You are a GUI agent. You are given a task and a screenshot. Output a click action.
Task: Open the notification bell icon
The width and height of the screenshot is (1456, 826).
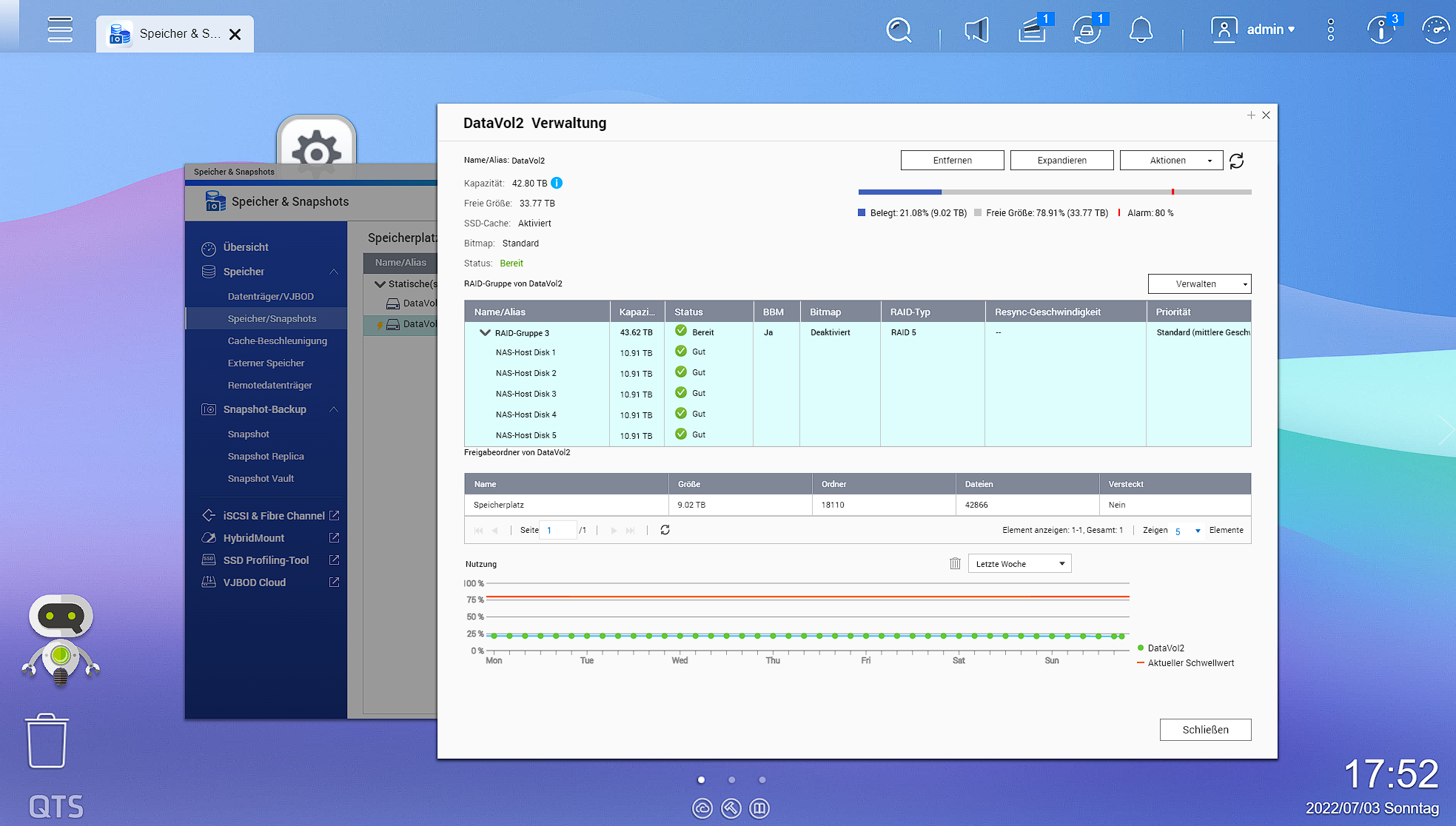point(1141,30)
